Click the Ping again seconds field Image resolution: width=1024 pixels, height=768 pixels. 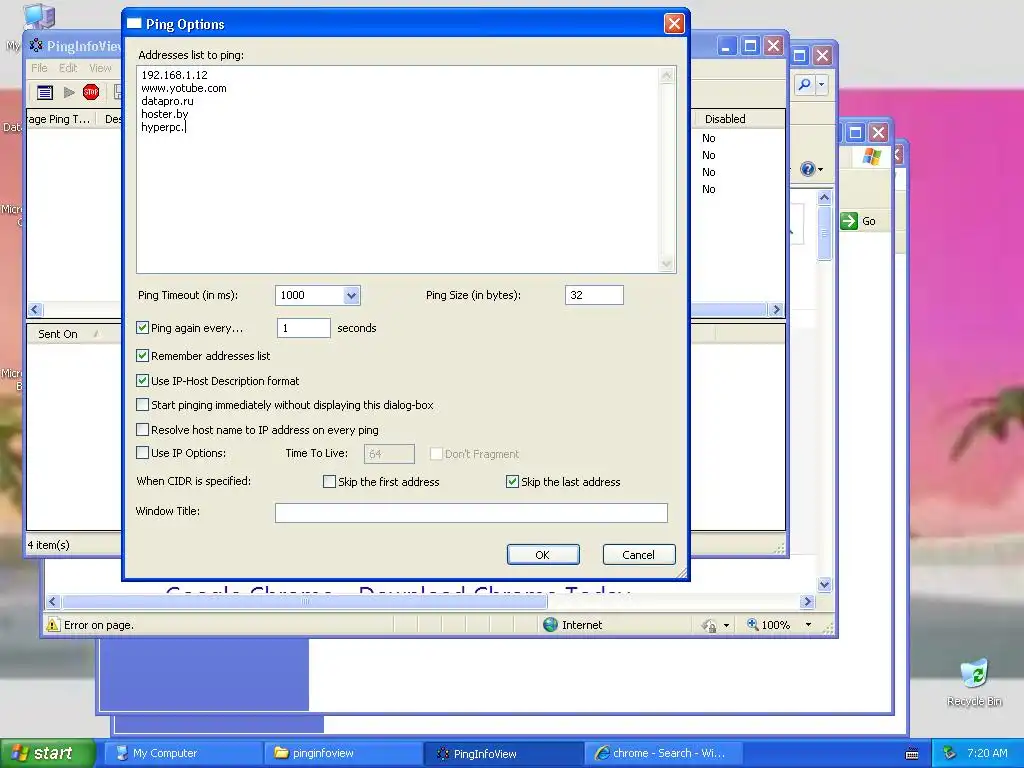click(x=304, y=328)
